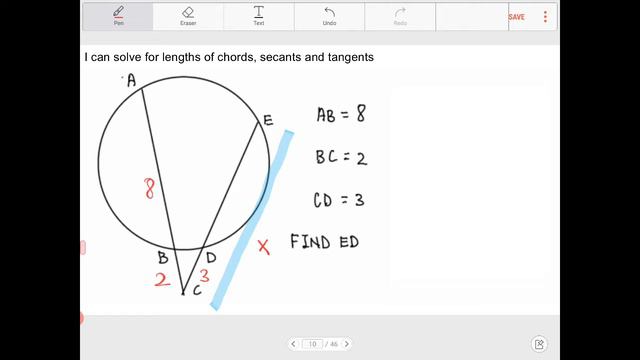Viewport: 640px width, 360px height.
Task: Click the handwritten 'BC = 2' text
Action: tap(341, 158)
